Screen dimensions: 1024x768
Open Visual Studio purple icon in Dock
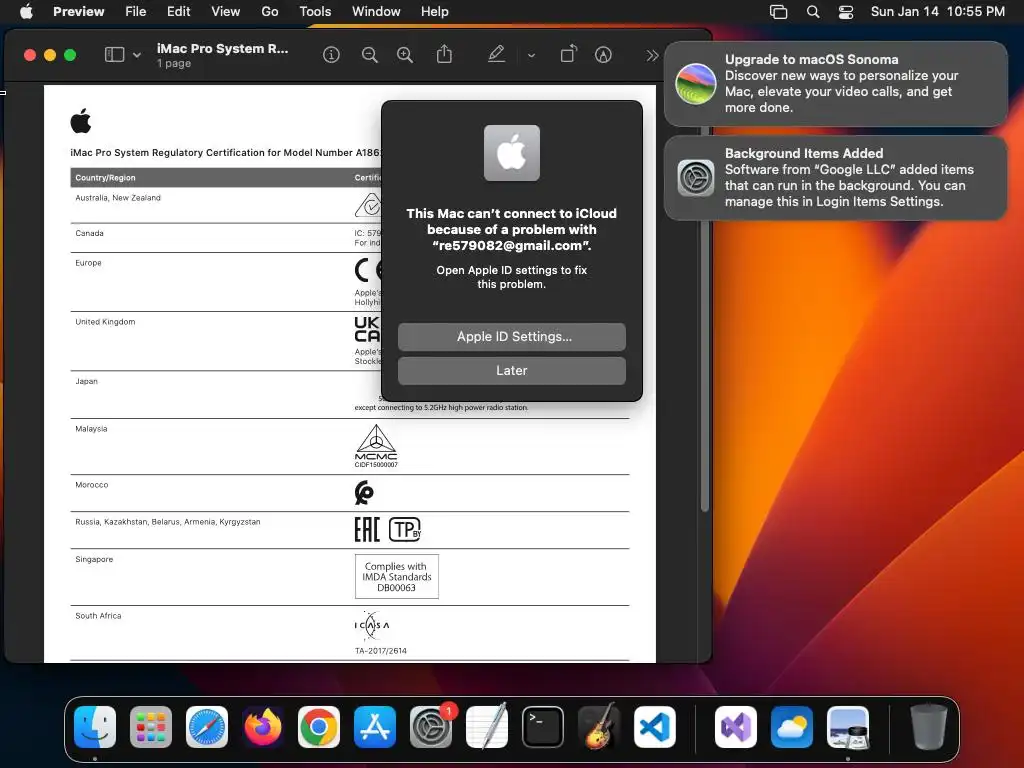[x=736, y=727]
